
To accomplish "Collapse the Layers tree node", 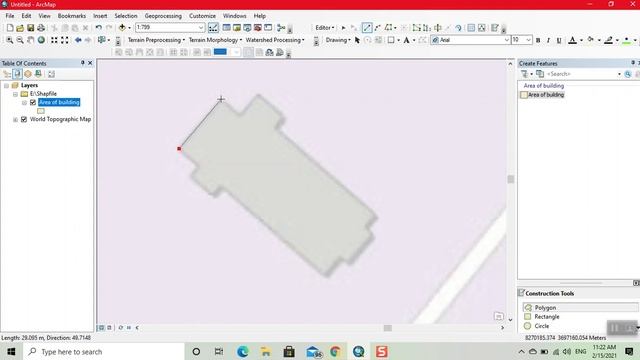I will coord(6,86).
